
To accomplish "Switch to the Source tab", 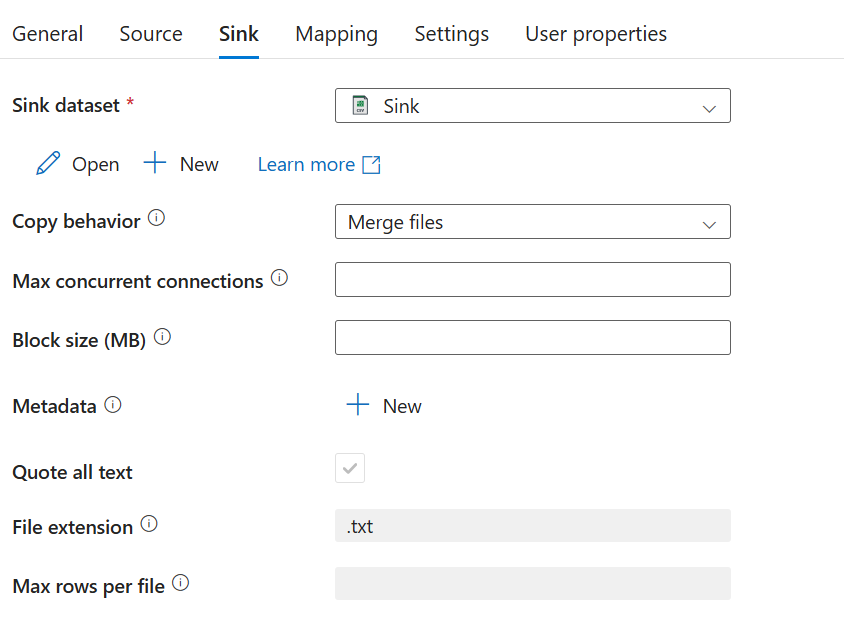I will pyautogui.click(x=151, y=34).
